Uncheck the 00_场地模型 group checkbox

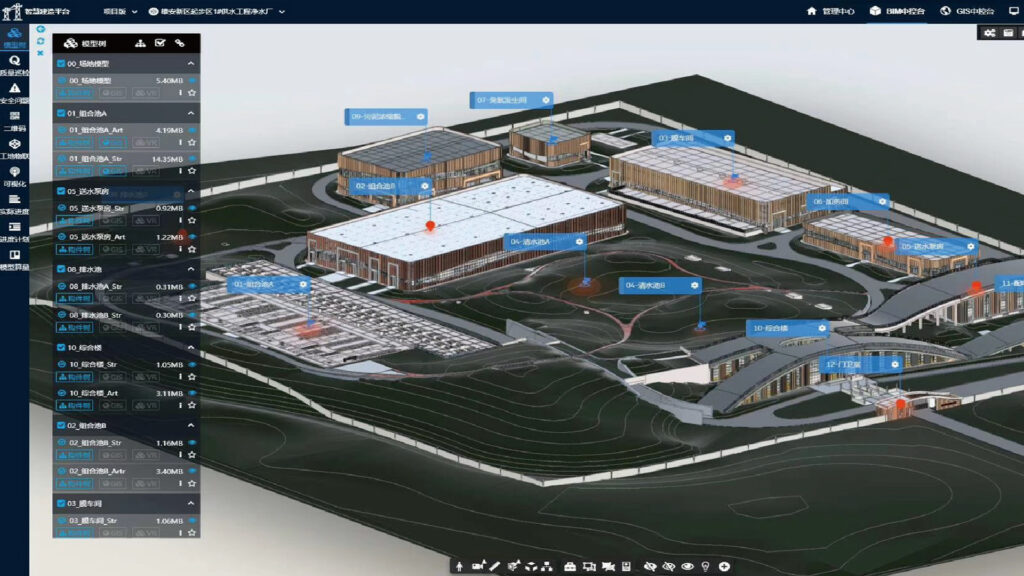pos(62,63)
